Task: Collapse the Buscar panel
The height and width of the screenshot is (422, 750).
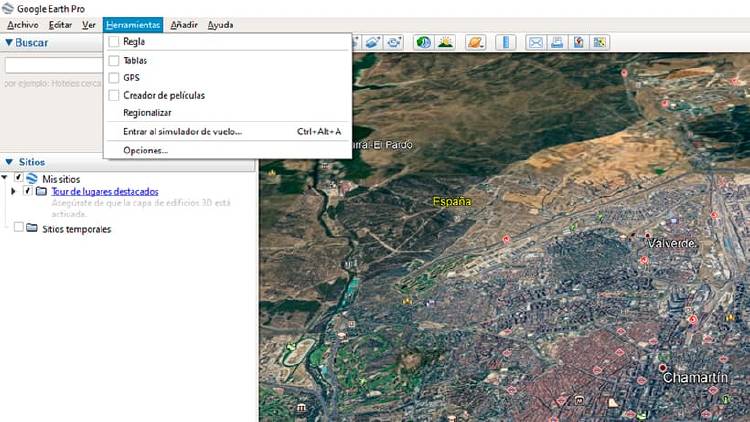Action: point(9,43)
